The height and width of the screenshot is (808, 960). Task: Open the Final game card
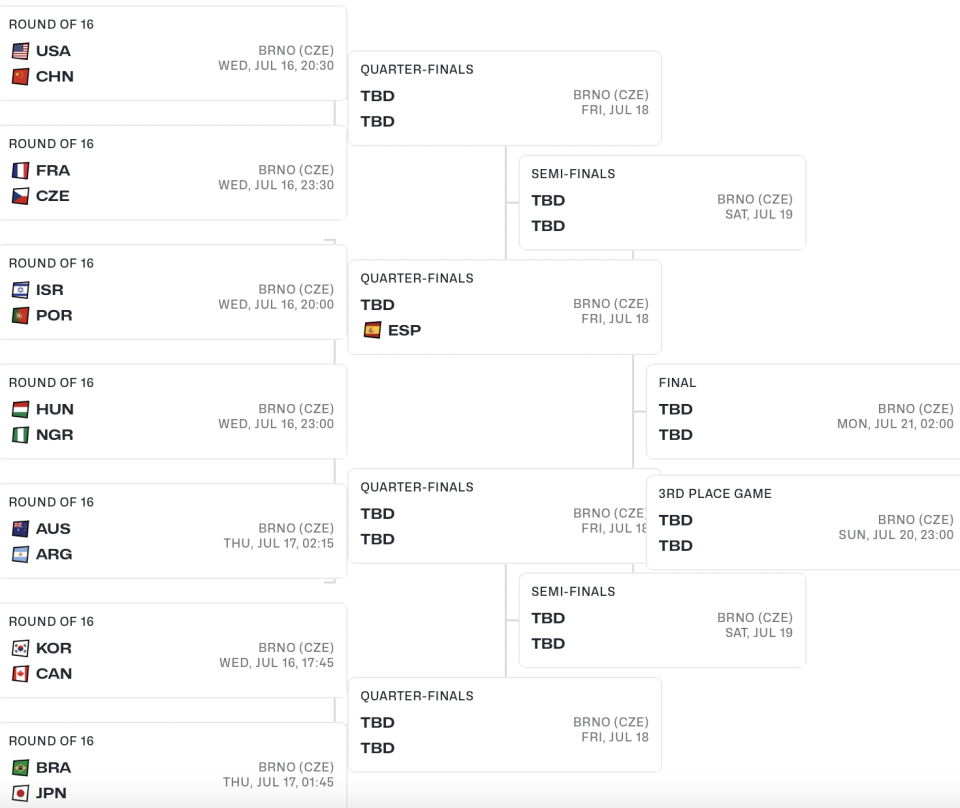(803, 411)
